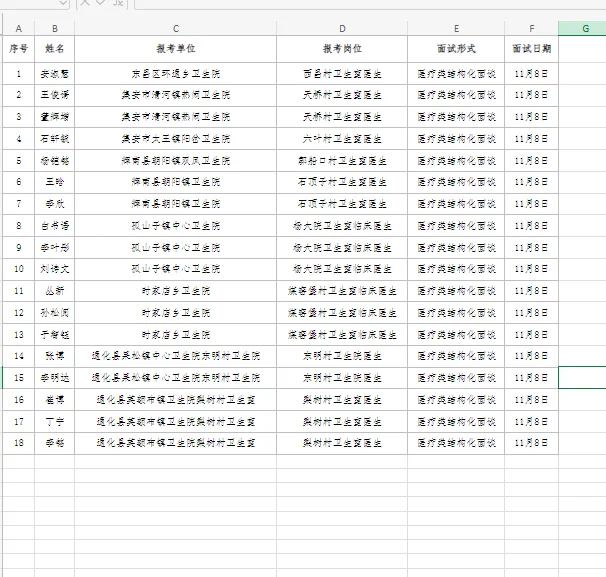Select the cell with serial number 15

(x=19, y=378)
